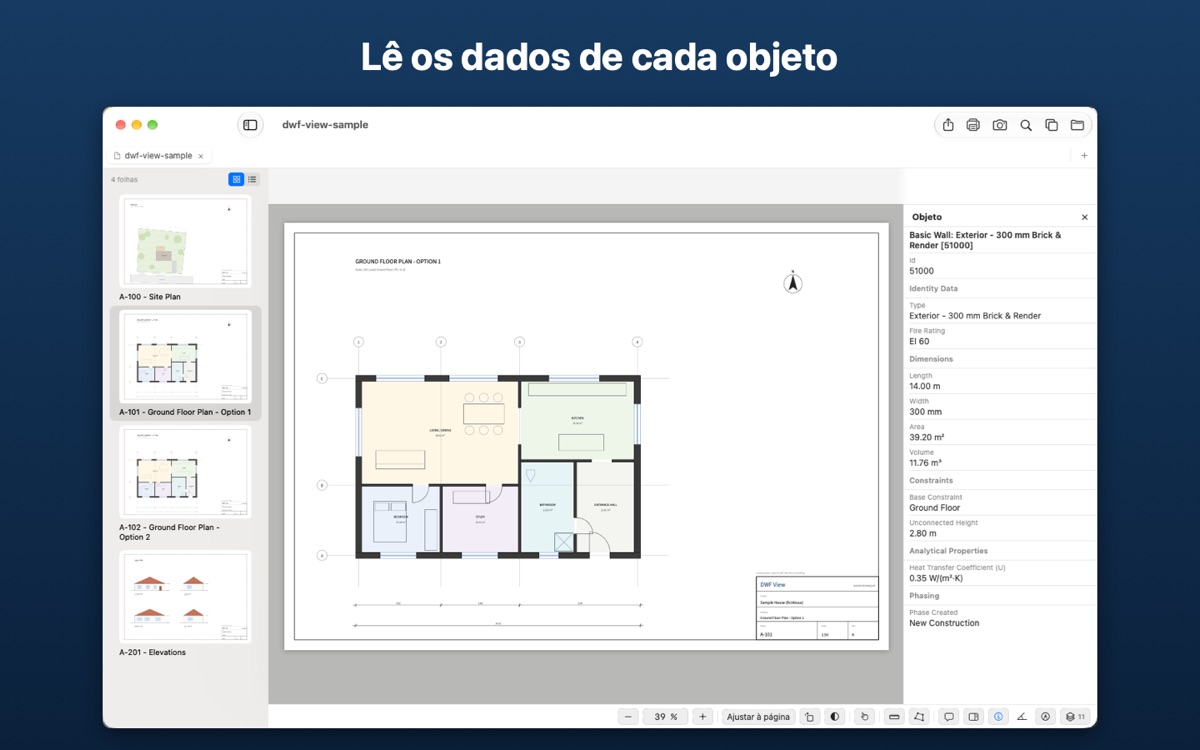The width and height of the screenshot is (1200, 750).
Task: Switch sheets to thumbnail grid view
Action: pyautogui.click(x=236, y=179)
